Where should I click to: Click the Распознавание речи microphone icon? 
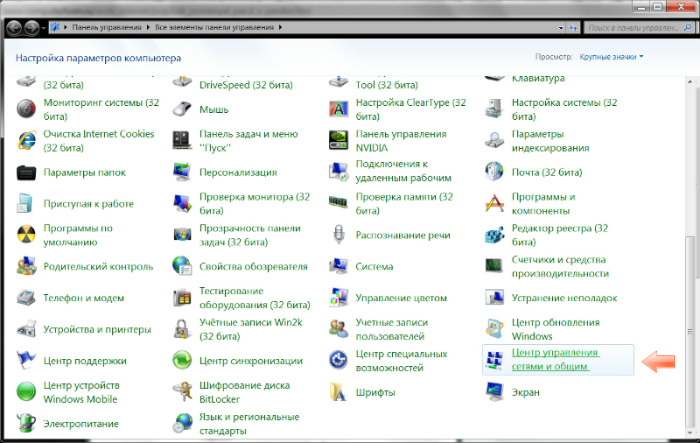pos(339,235)
